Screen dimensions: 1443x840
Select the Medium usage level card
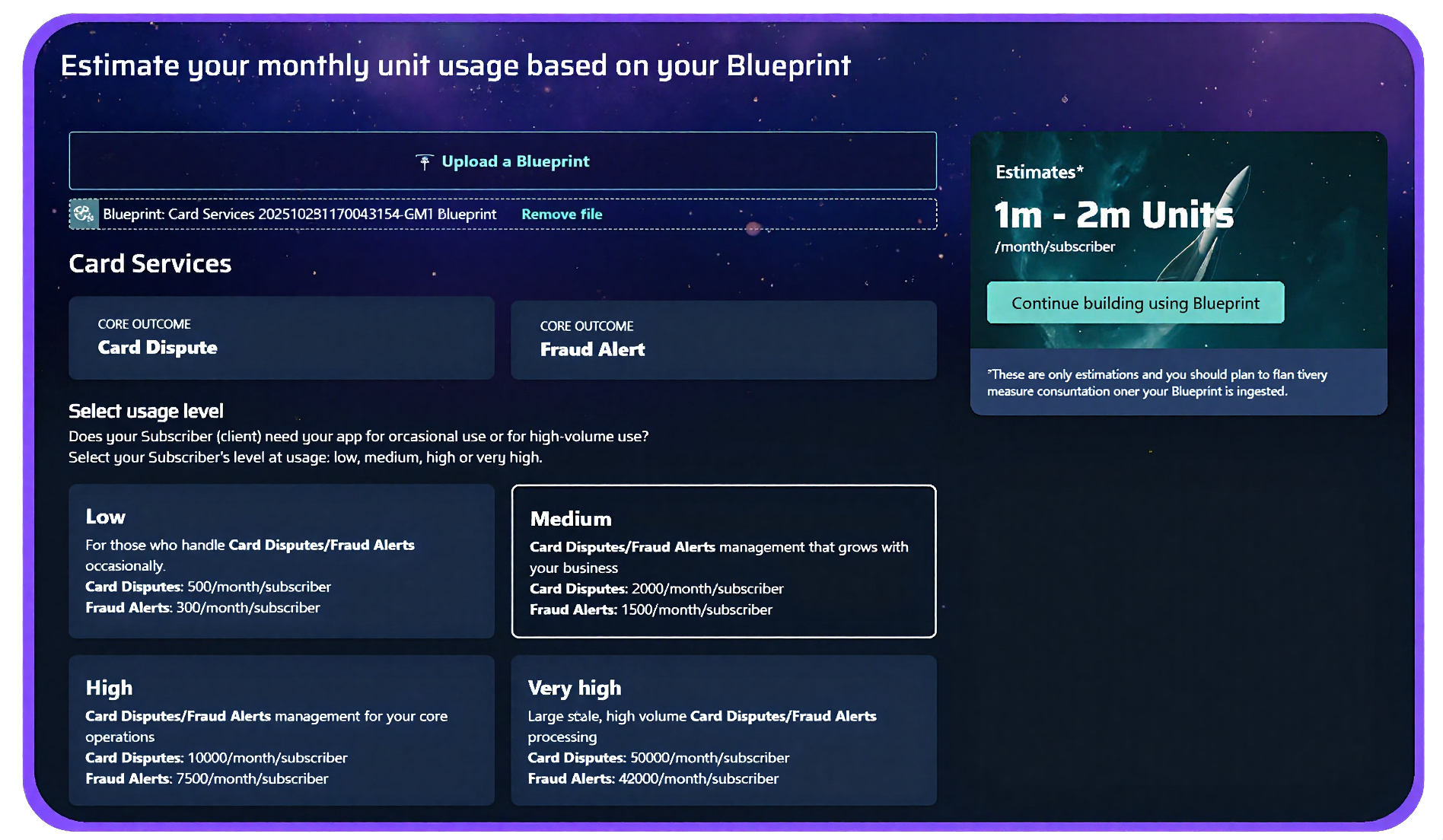click(x=723, y=562)
